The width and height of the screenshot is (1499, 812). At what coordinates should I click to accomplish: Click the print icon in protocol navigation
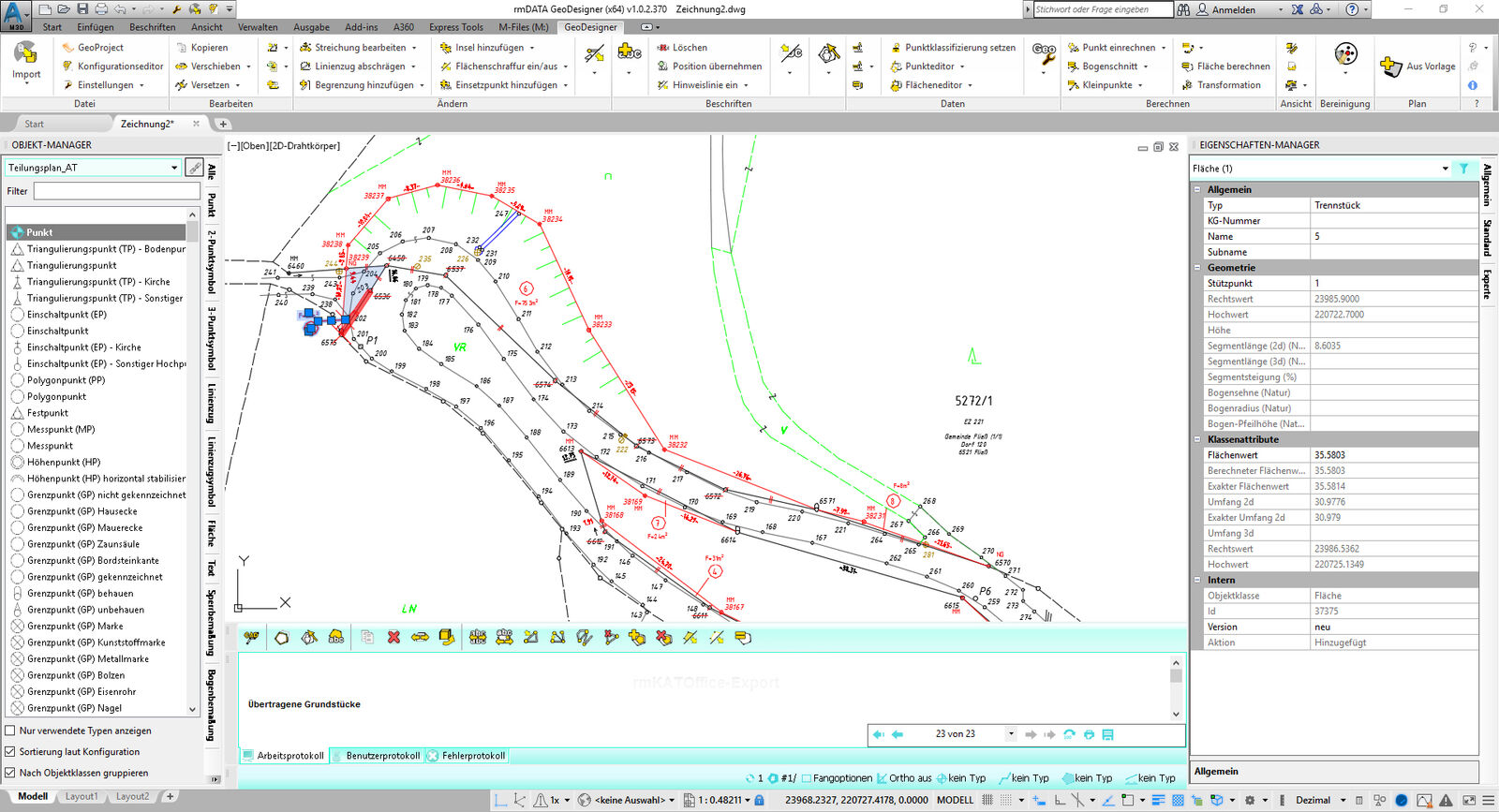(x=1089, y=735)
